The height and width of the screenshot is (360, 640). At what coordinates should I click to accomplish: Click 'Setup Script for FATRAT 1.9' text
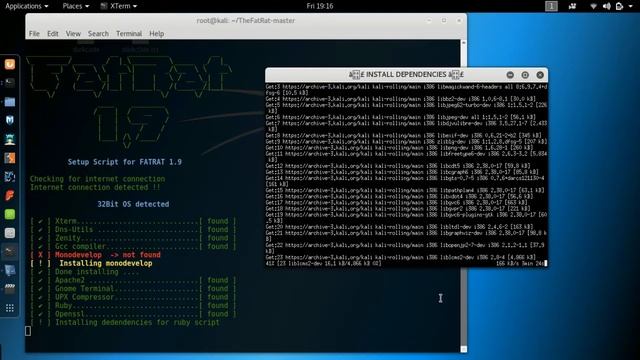(x=124, y=162)
